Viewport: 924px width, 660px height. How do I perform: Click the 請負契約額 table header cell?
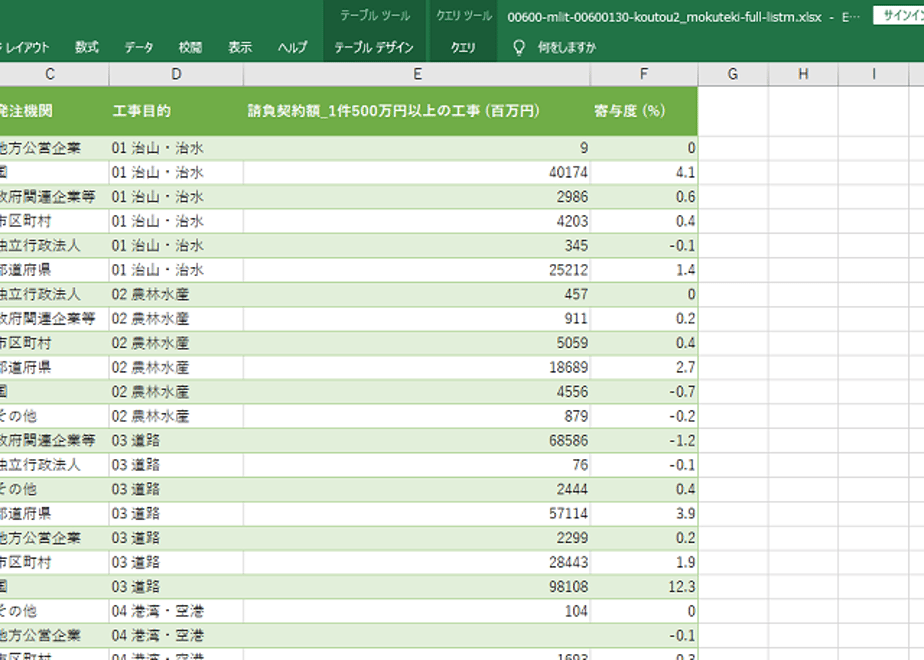click(x=417, y=111)
